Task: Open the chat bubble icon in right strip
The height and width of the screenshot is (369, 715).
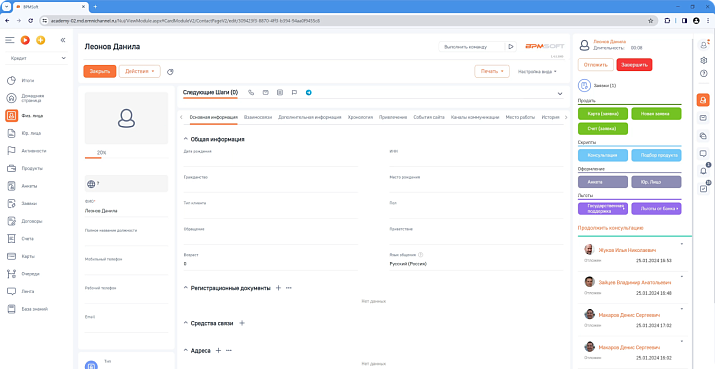Action: pos(703,154)
